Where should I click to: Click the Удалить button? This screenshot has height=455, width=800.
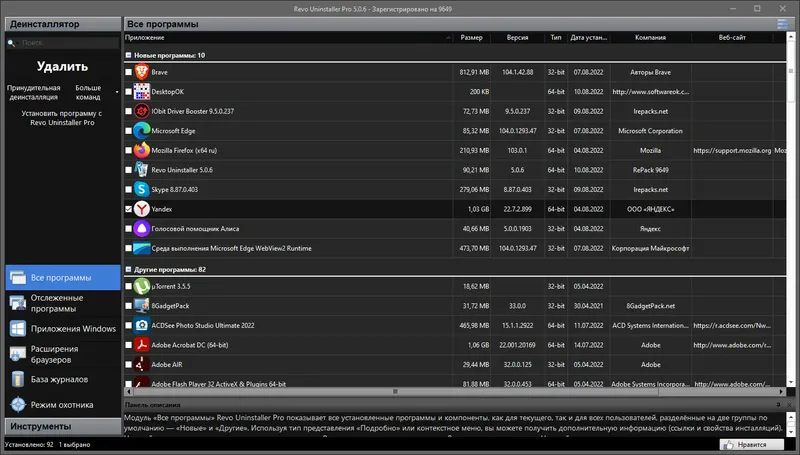pos(62,66)
